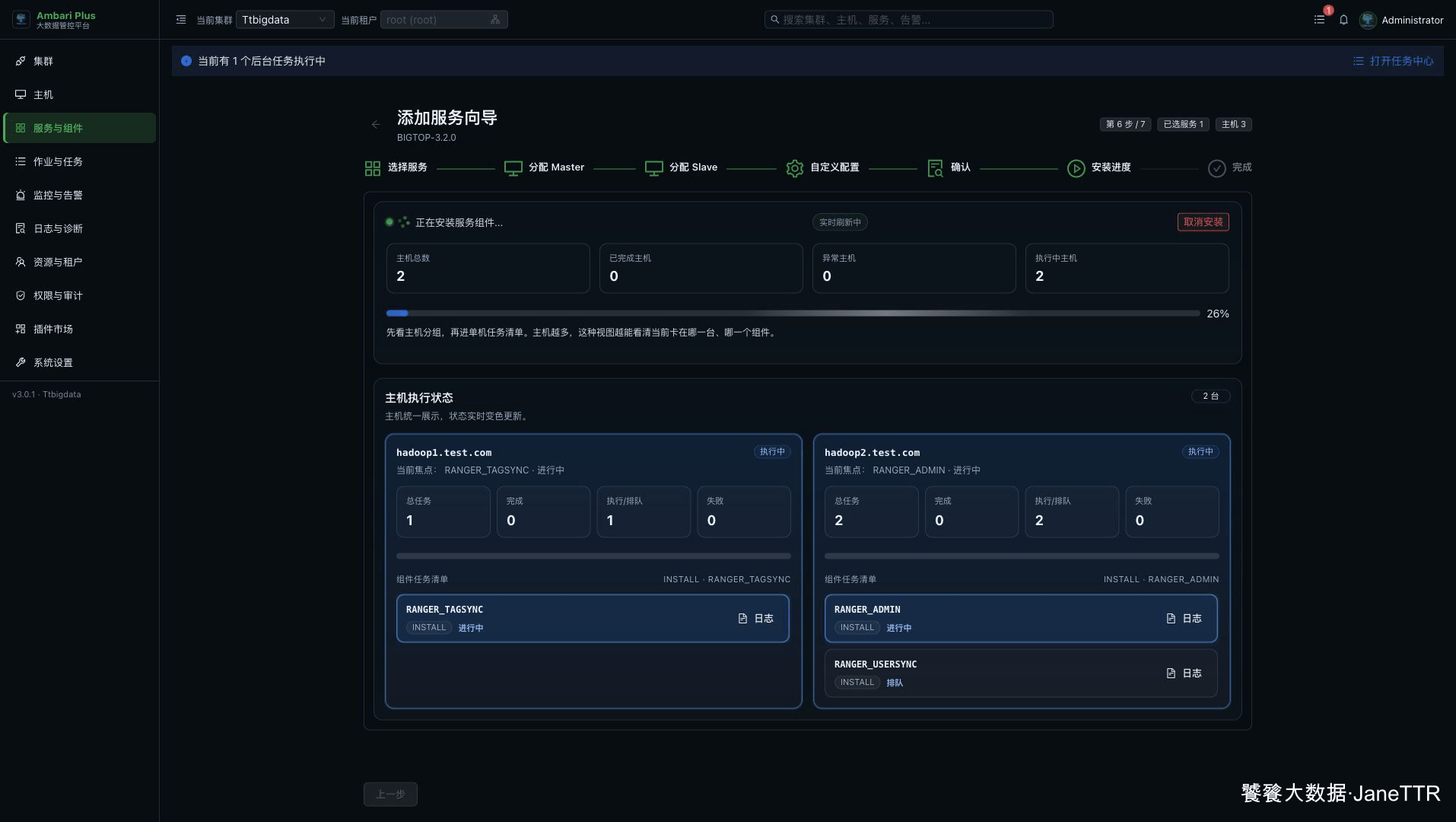Viewport: 1456px width, 822px height.
Task: Open 日志 for RANGER_USERSYNC
Action: point(1184,674)
